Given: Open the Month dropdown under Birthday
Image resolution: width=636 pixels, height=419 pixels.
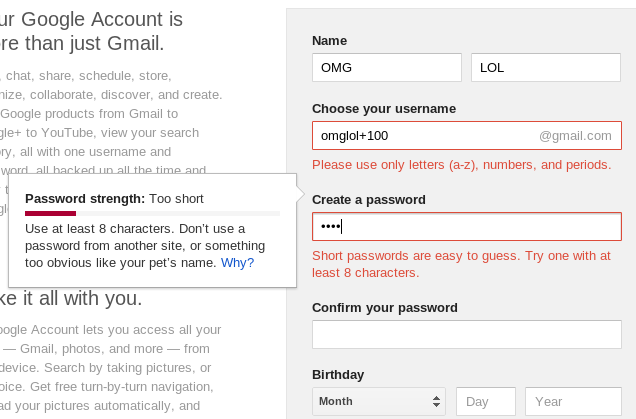Looking at the screenshot, I should 379,402.
